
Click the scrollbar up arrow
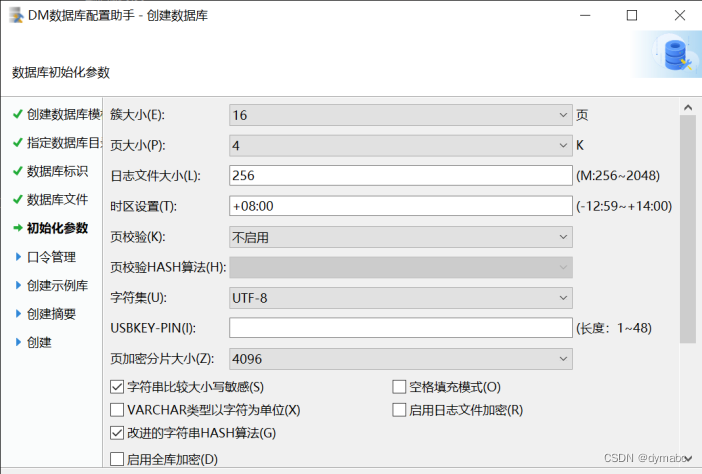pyautogui.click(x=688, y=107)
